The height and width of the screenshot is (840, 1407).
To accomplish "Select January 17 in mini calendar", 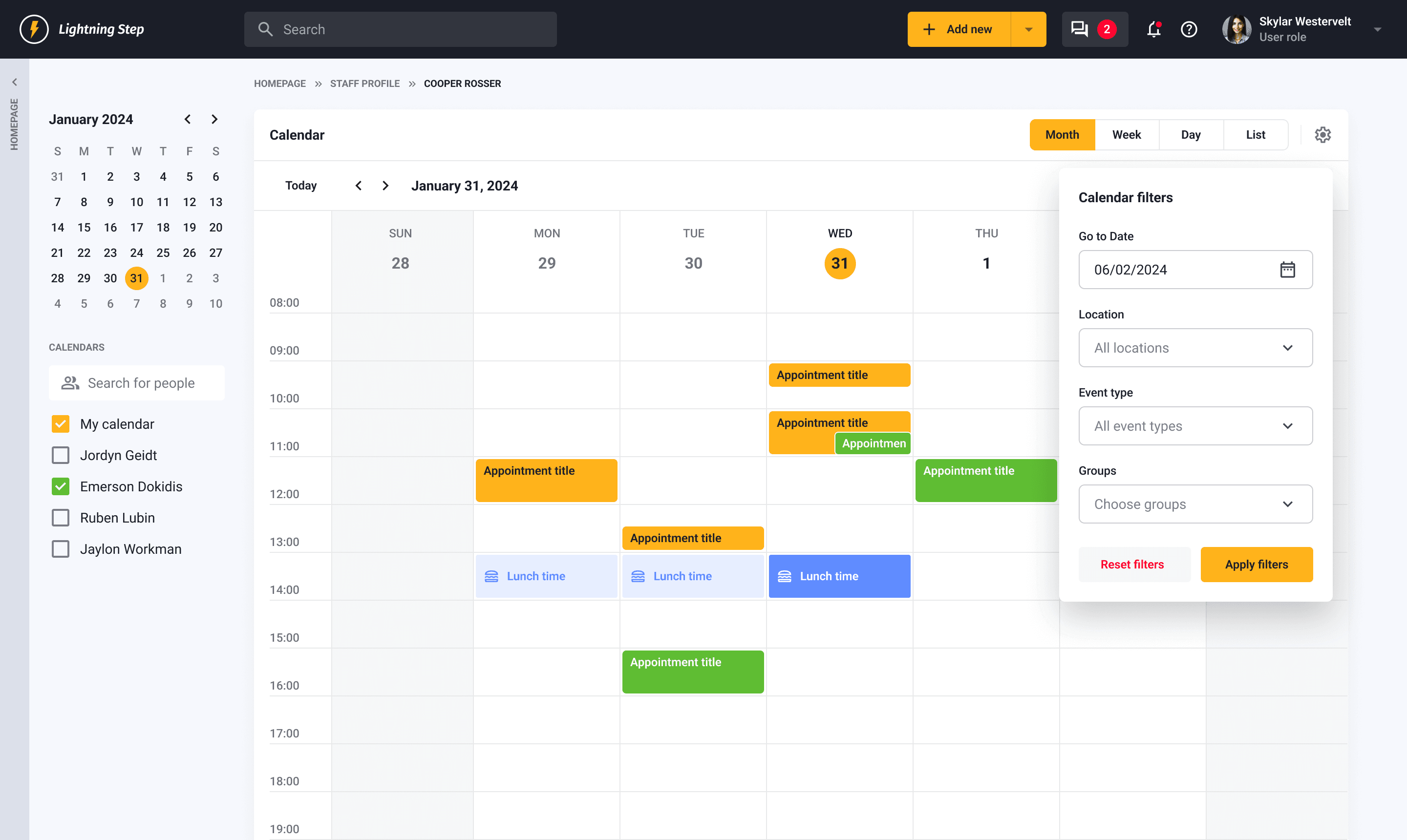I will pos(136,227).
